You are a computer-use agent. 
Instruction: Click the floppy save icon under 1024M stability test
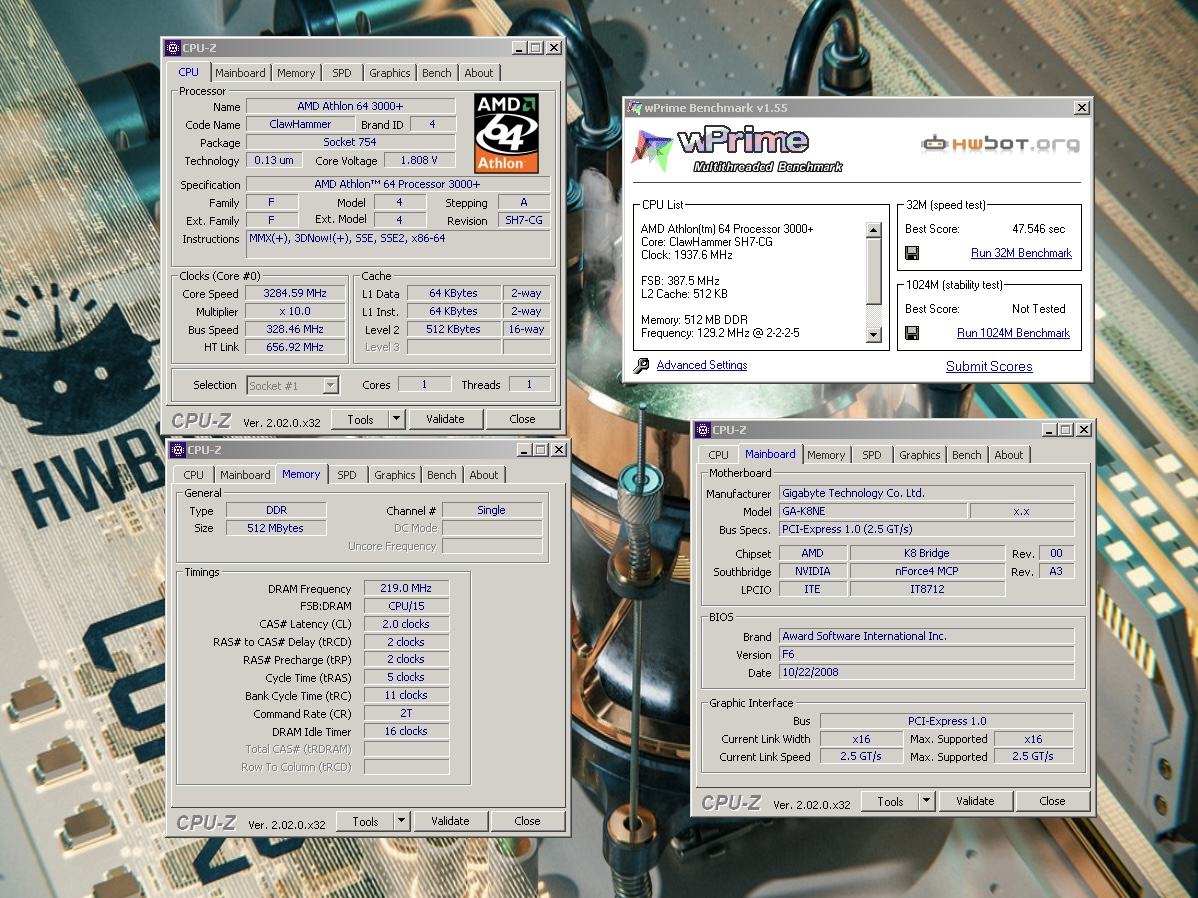(911, 333)
